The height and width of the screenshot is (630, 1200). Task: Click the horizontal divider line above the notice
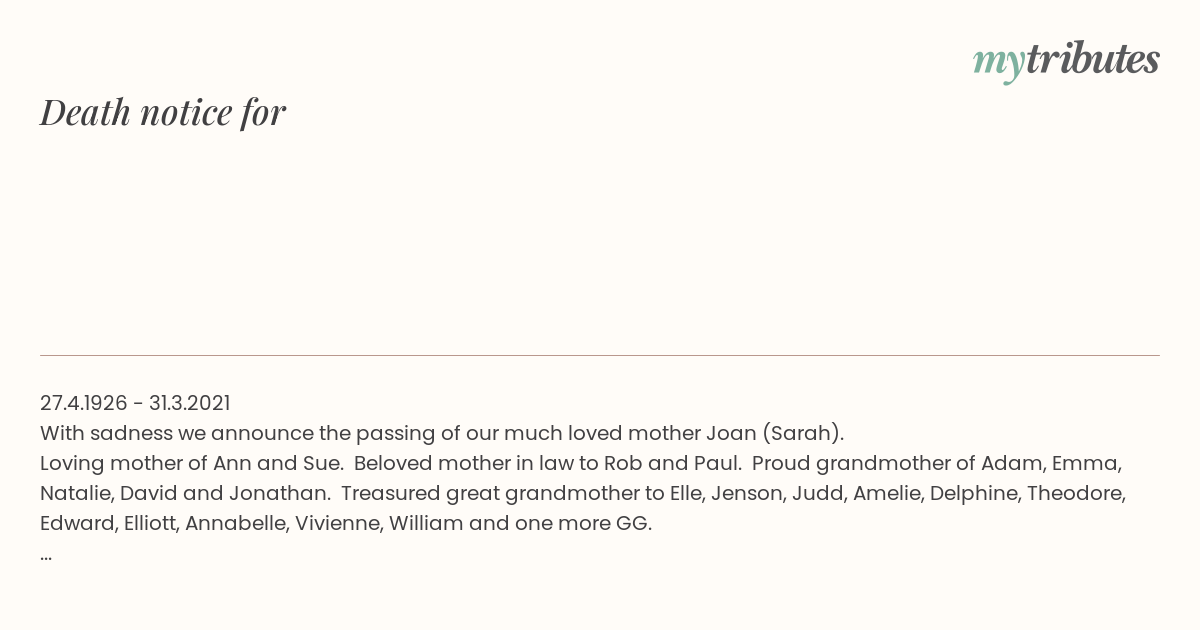[600, 355]
